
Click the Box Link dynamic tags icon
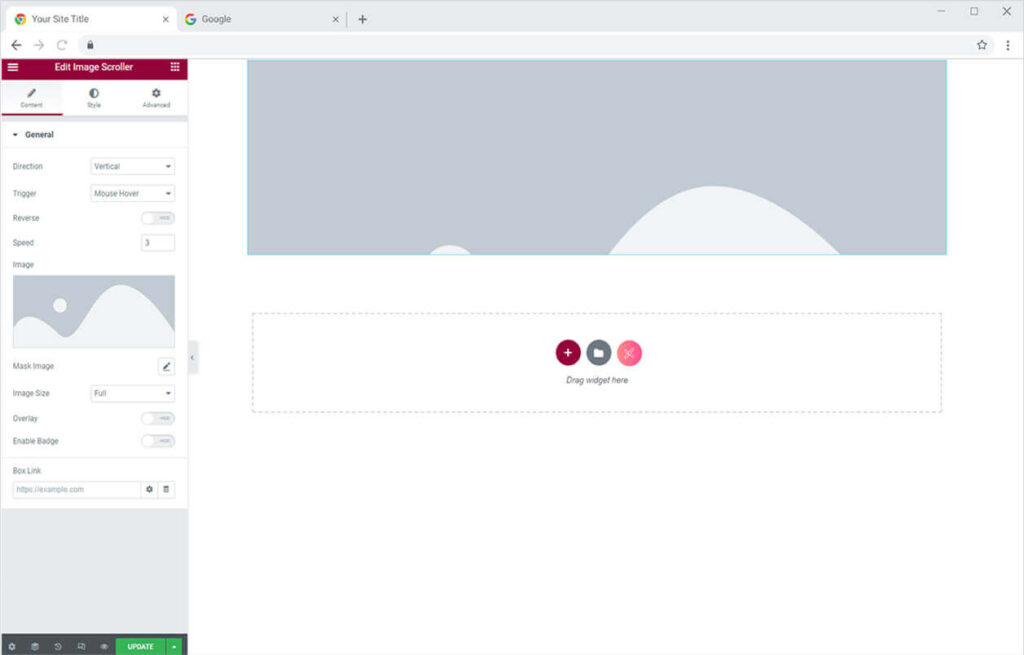pos(167,490)
